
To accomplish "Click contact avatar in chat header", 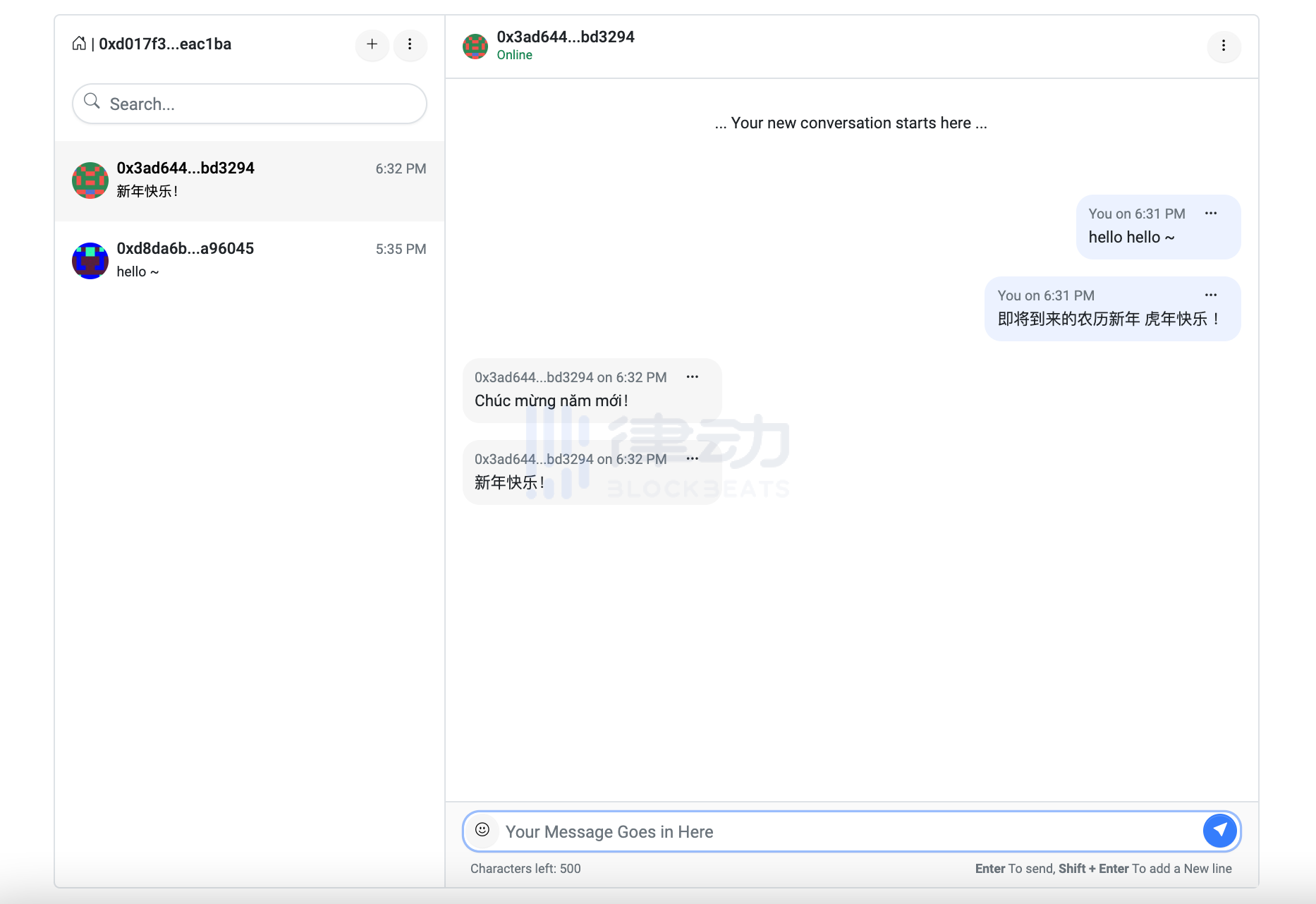I will point(475,47).
